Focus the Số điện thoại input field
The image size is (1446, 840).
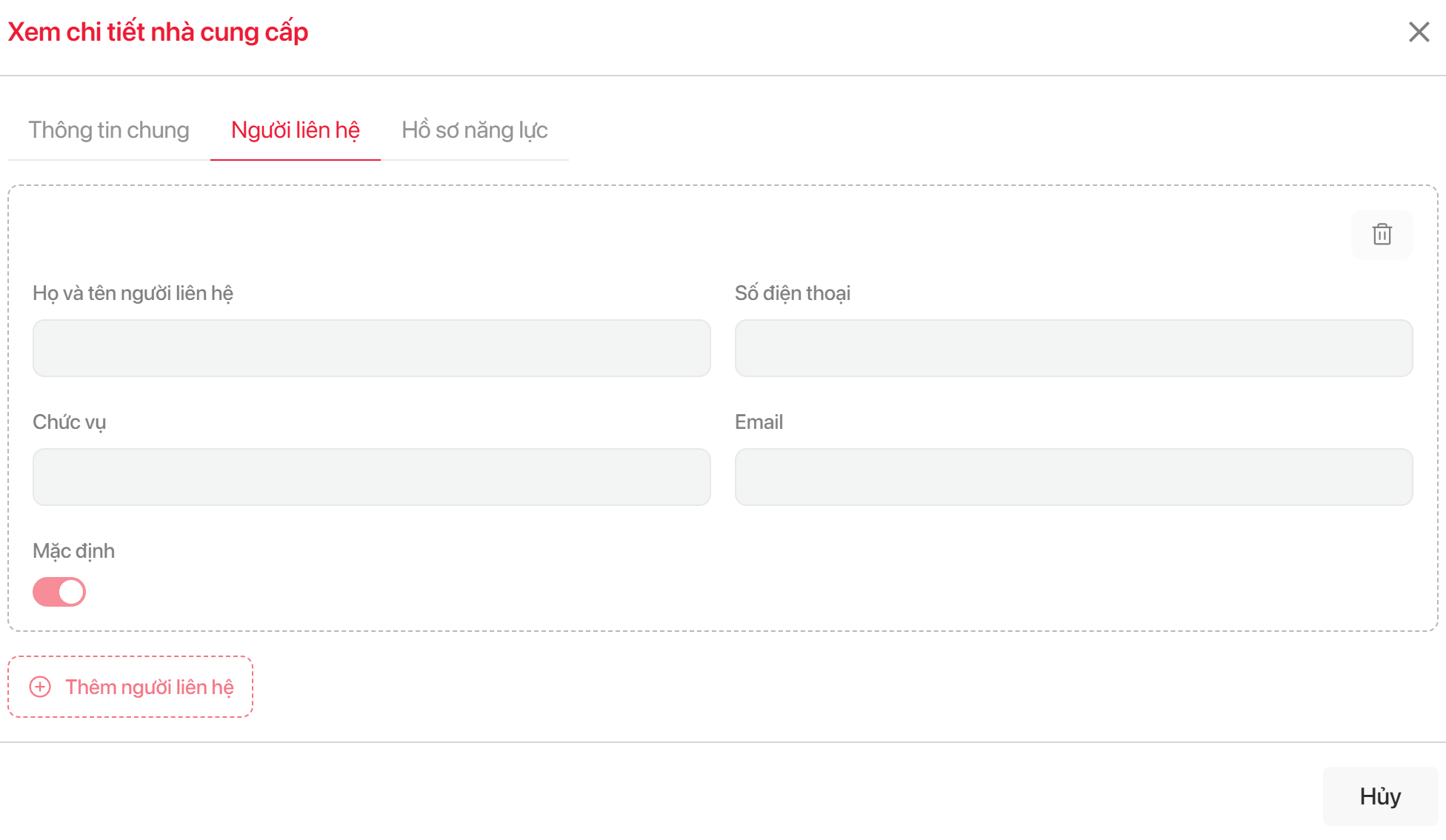point(1073,348)
